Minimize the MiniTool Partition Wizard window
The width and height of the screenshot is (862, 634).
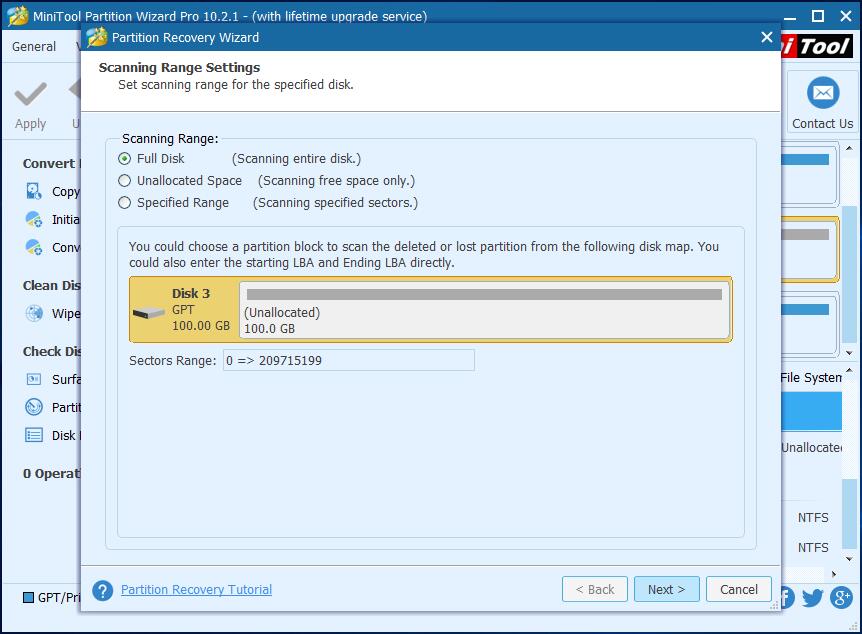[x=790, y=17]
